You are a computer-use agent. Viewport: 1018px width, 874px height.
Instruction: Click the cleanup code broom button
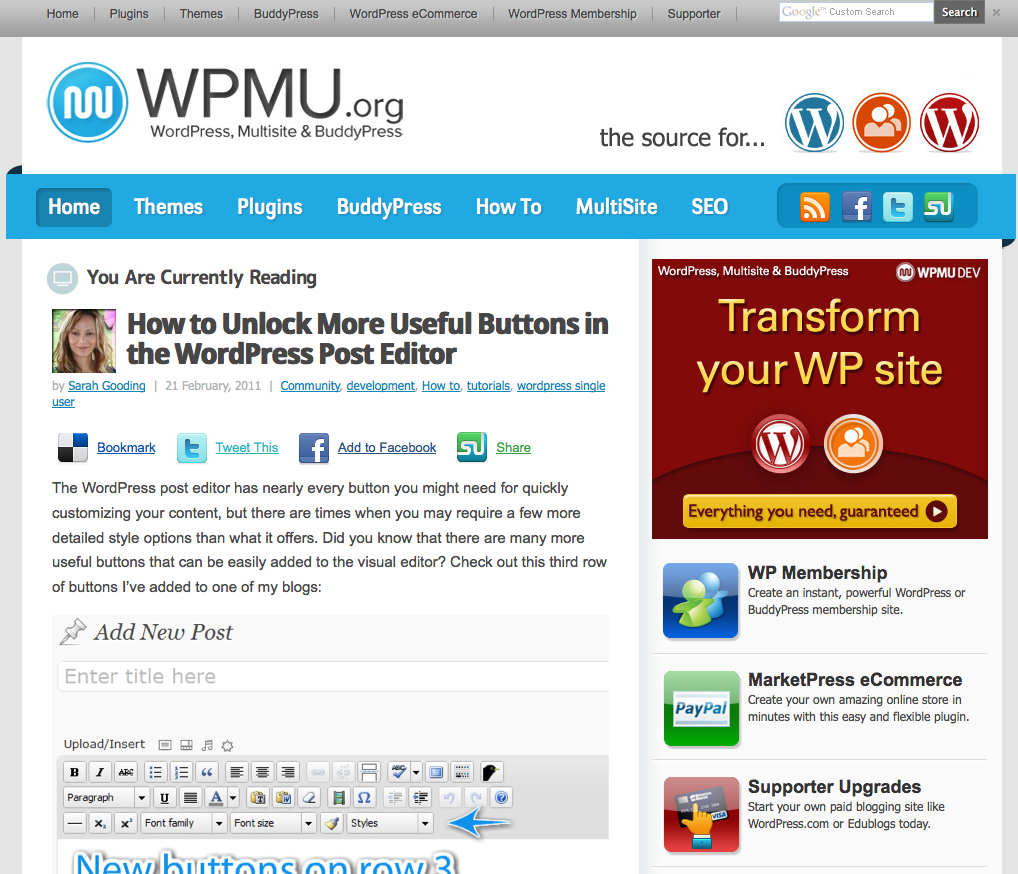[332, 823]
